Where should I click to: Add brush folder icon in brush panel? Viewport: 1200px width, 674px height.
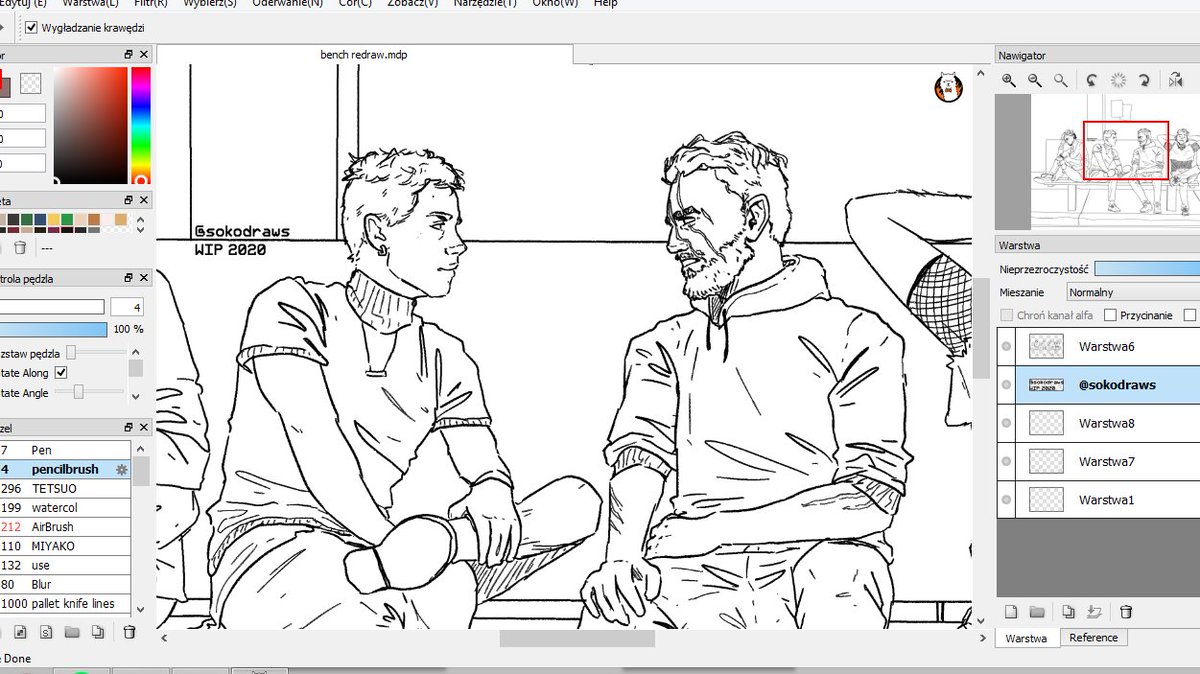coord(71,631)
